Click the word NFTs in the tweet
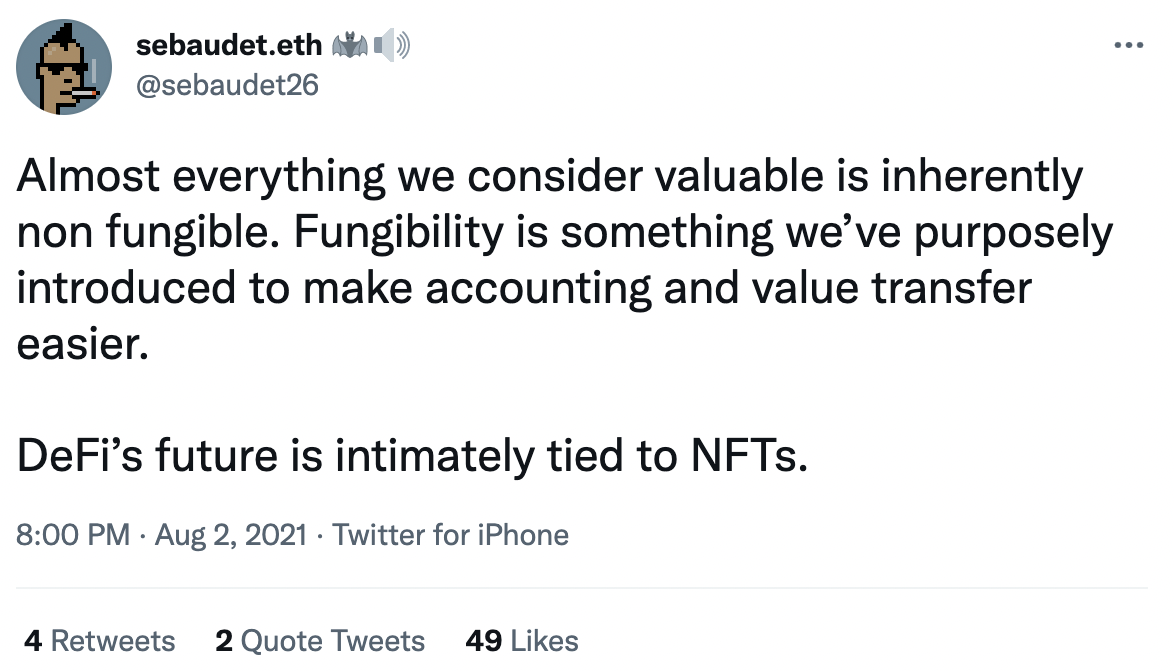 [749, 455]
